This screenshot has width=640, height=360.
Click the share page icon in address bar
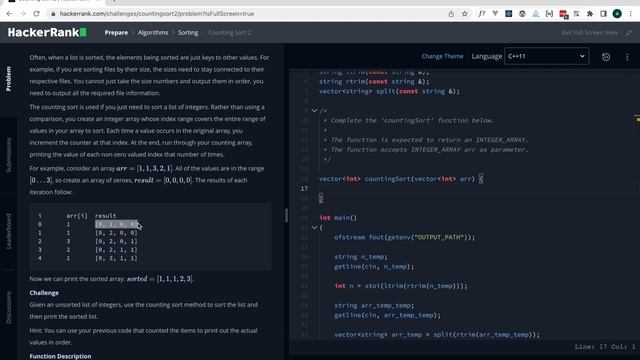(451, 14)
